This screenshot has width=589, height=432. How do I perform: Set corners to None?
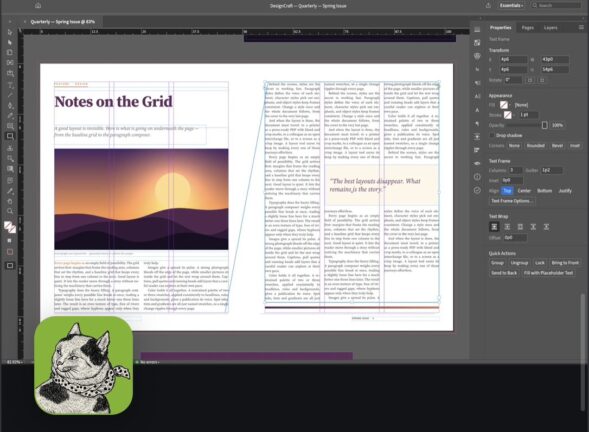[x=514, y=145]
